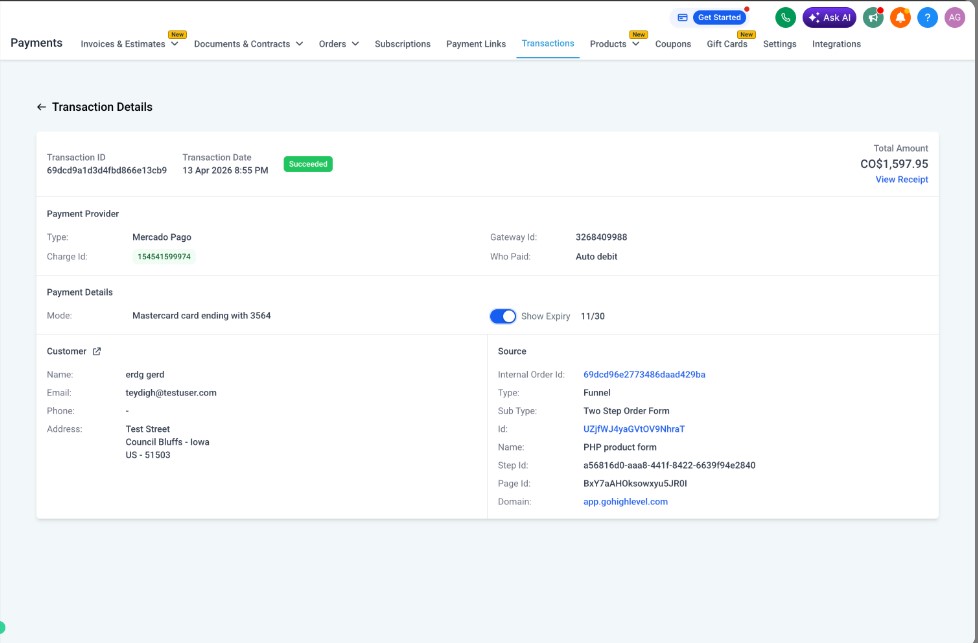Image resolution: width=978 pixels, height=643 pixels.
Task: Click the green circle at the page's bottom-left edge
Action: click(2, 627)
